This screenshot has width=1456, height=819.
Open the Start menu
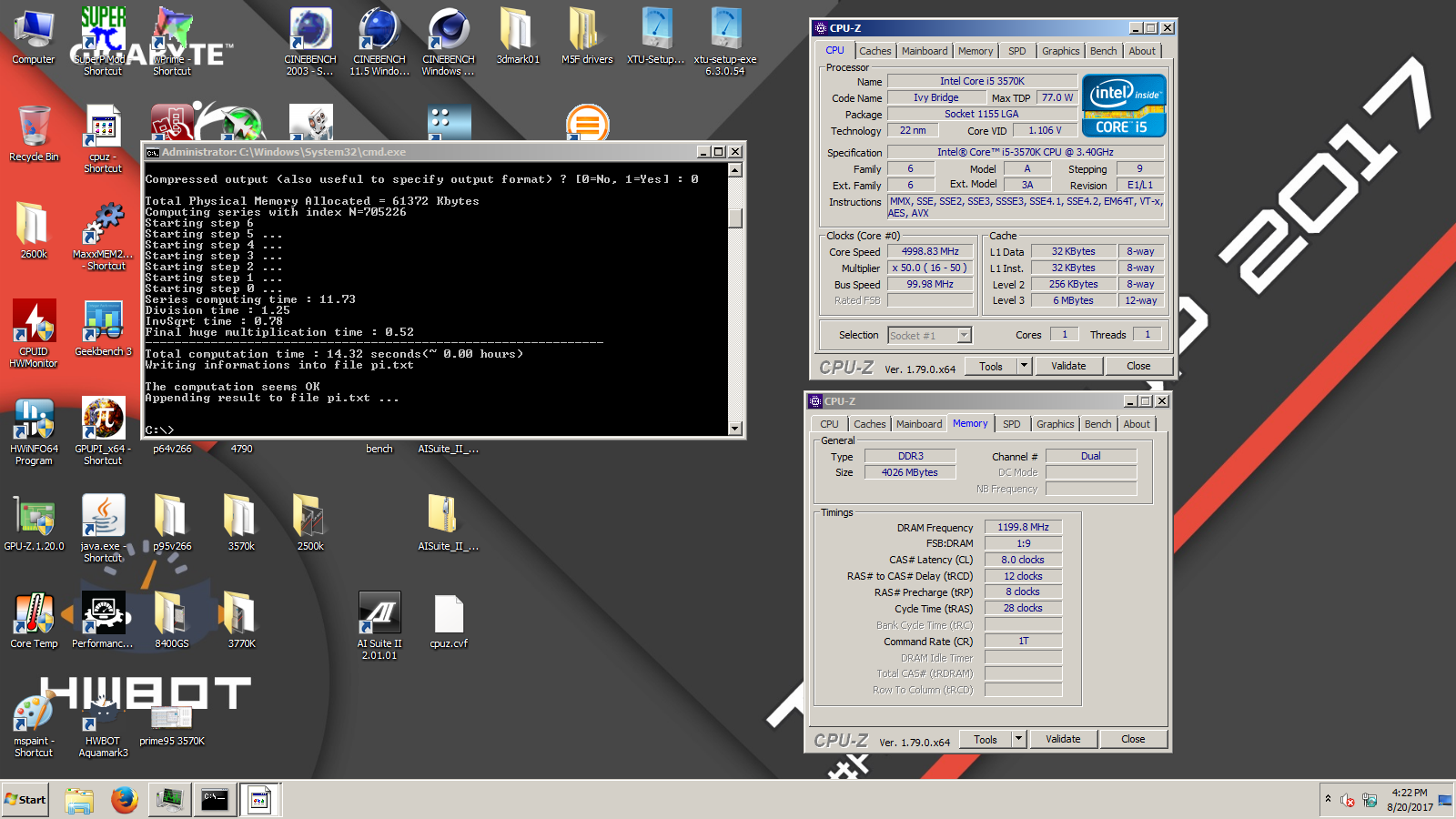[25, 800]
